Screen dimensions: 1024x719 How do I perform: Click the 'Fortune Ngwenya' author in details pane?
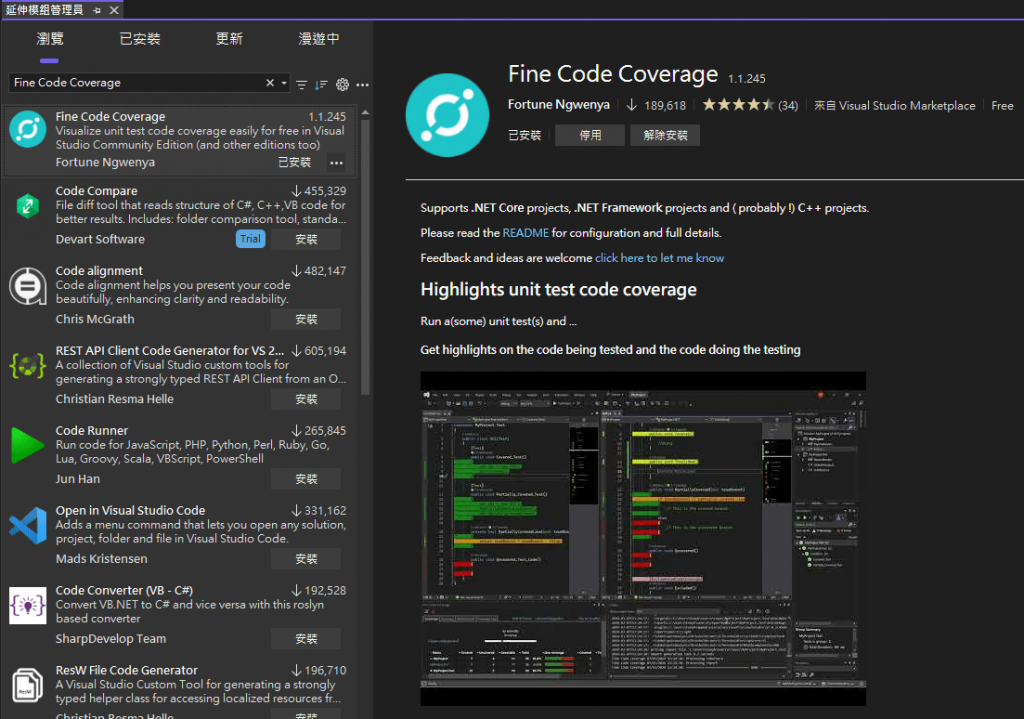pos(558,104)
